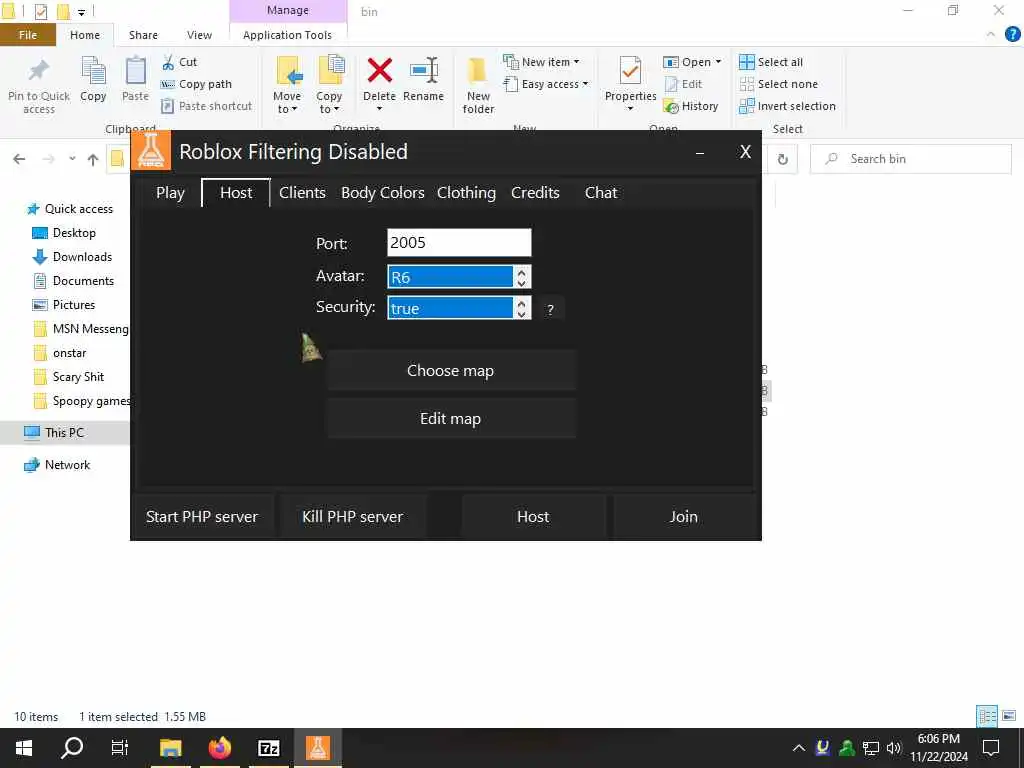Image resolution: width=1024 pixels, height=768 pixels.
Task: Go up one folder level
Action: pos(93,159)
